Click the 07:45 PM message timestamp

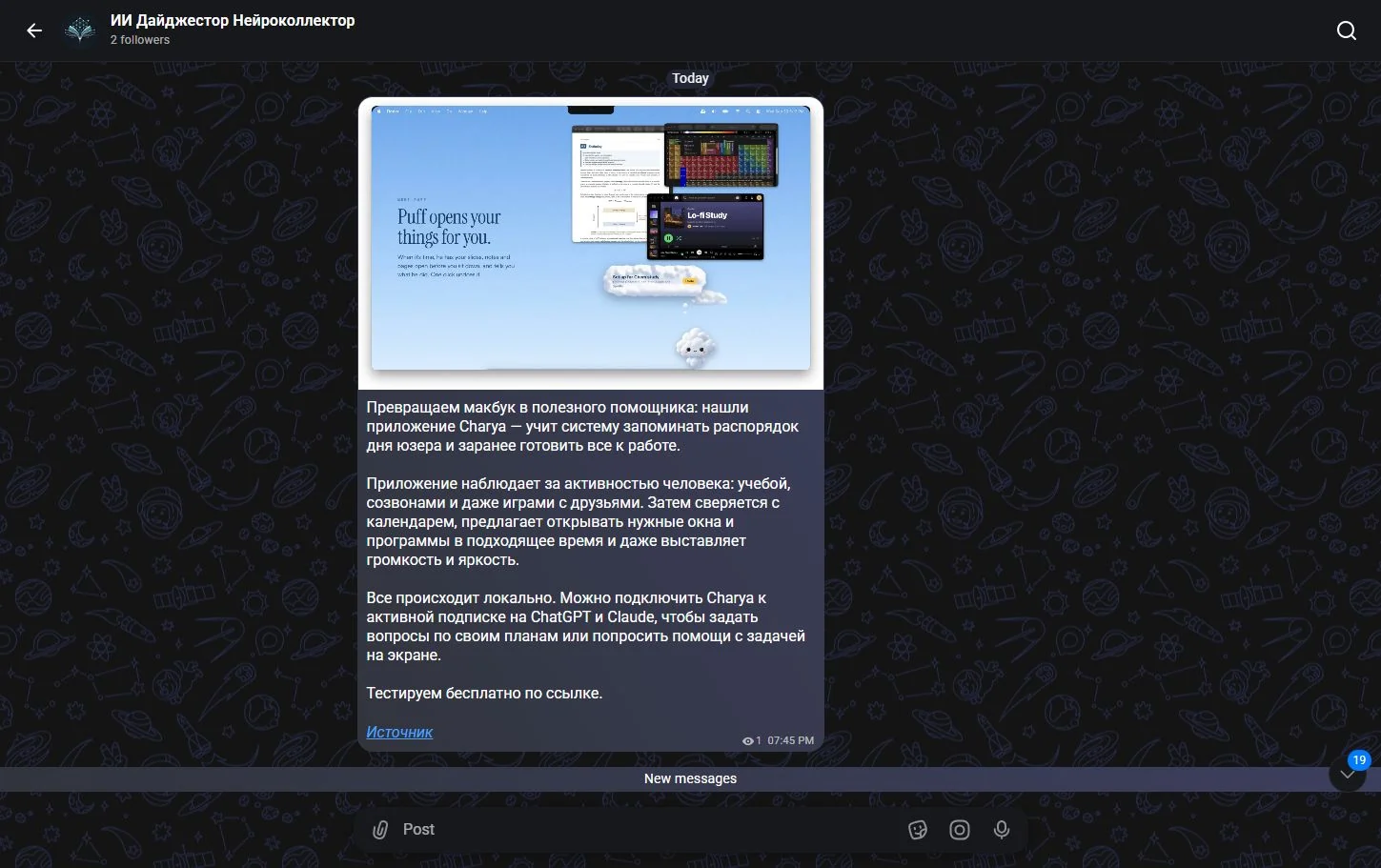coord(790,740)
